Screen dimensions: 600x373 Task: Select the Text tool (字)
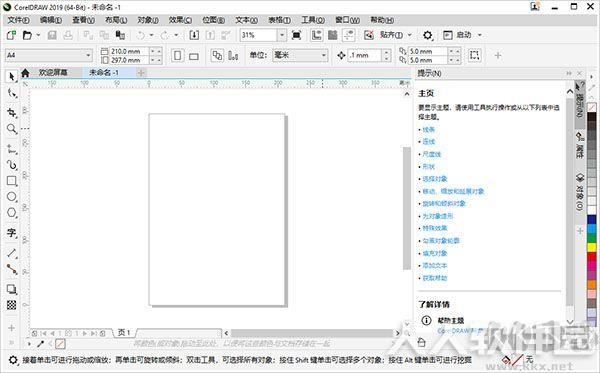coord(11,233)
